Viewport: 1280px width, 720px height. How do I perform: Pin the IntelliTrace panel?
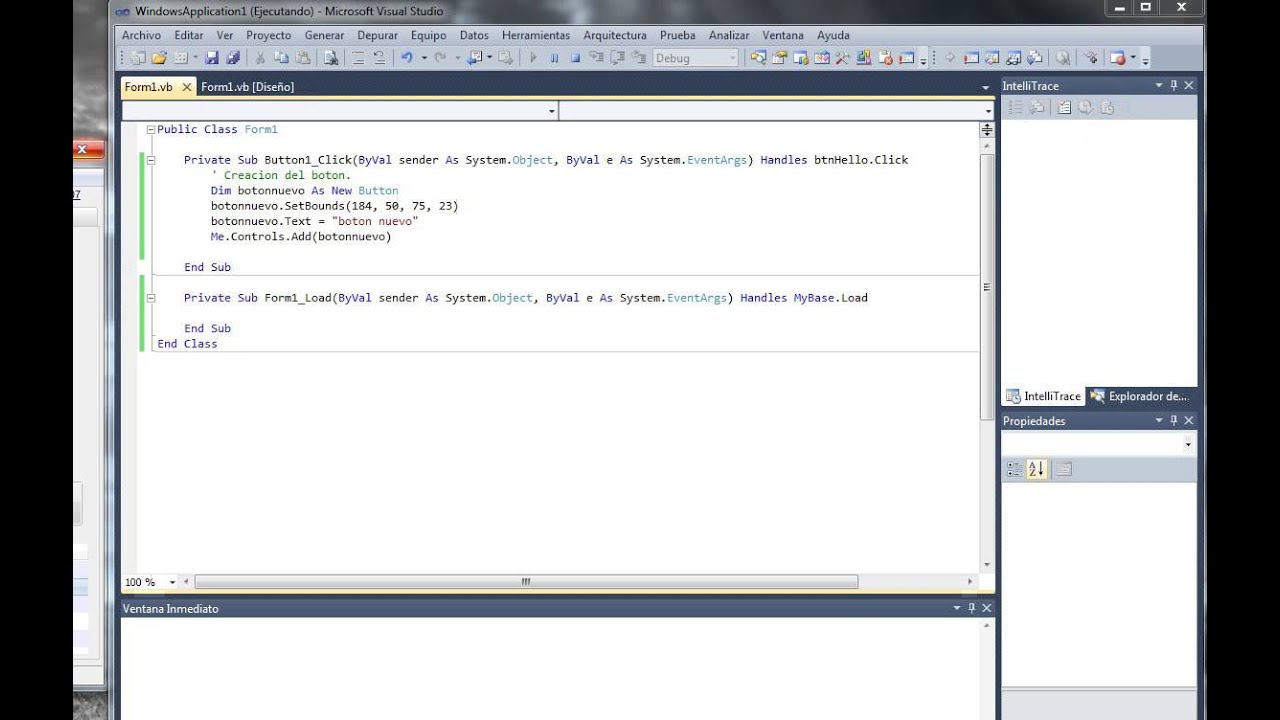[x=1174, y=85]
